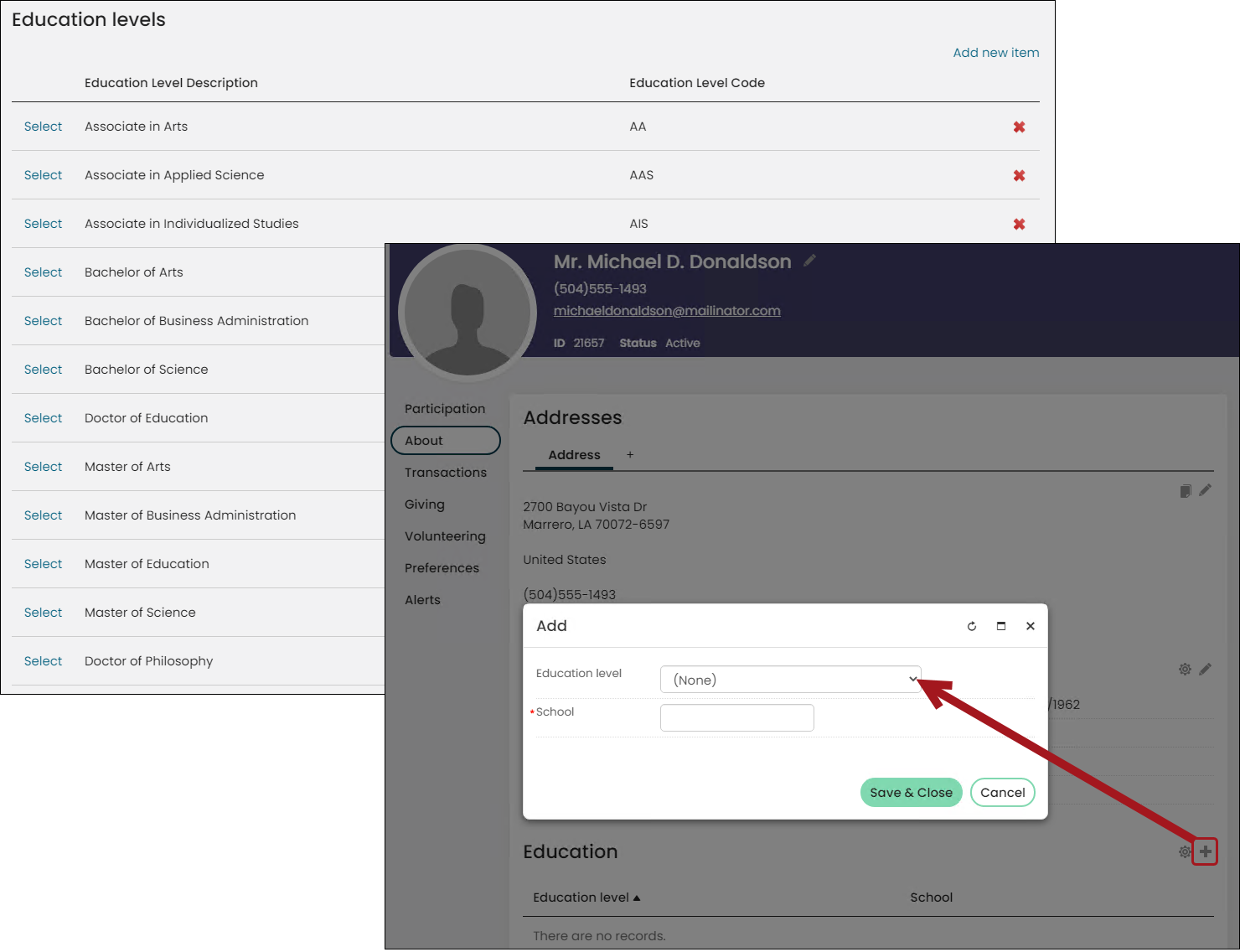
Task: Add a new address tab with the plus
Action: coord(630,454)
